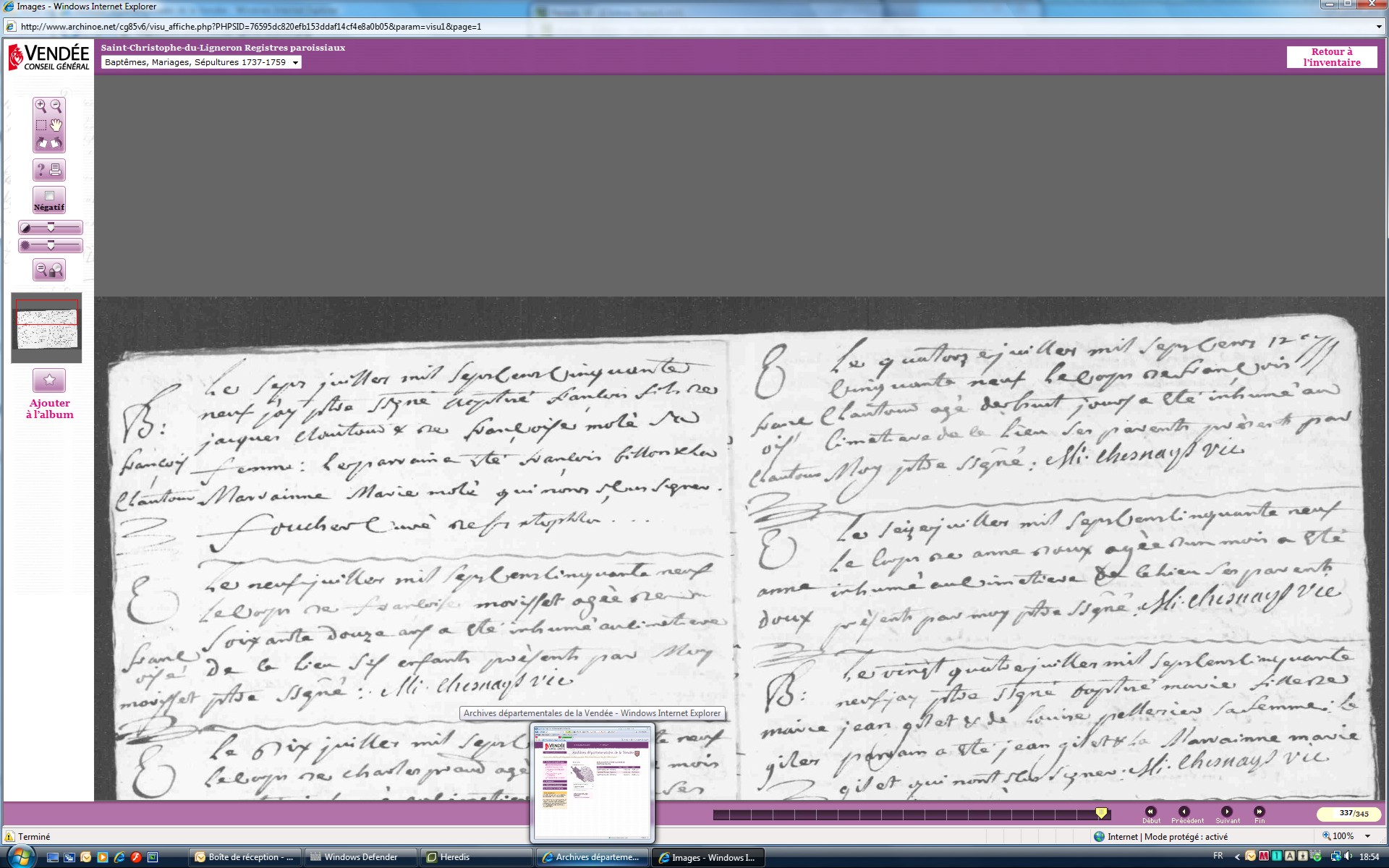Screen dimensions: 1389x868
Task: Go to next page with Suivant
Action: coord(1226,812)
